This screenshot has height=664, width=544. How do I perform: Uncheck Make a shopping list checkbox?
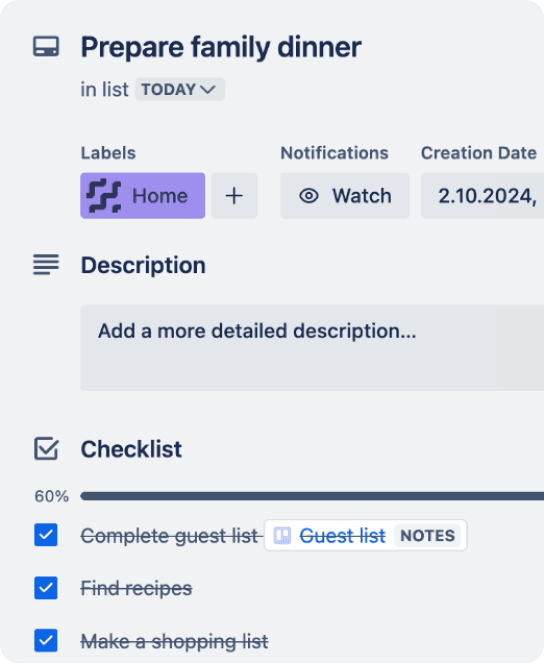[46, 640]
